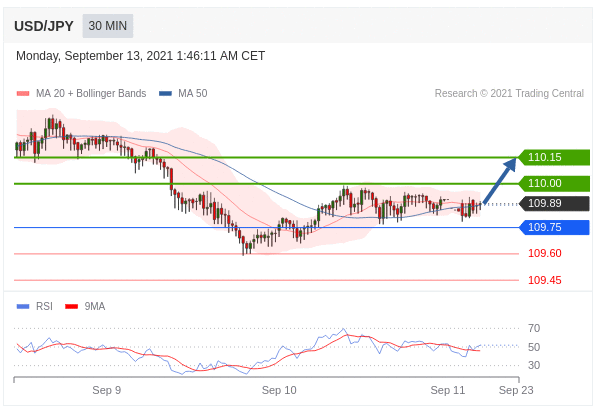Click the 30 MIN timeframe badge

(x=108, y=26)
